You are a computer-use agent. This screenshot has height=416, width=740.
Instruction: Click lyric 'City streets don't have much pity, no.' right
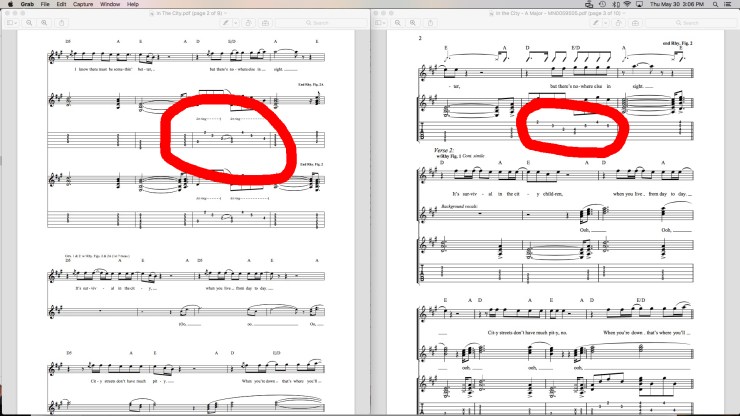(527, 333)
